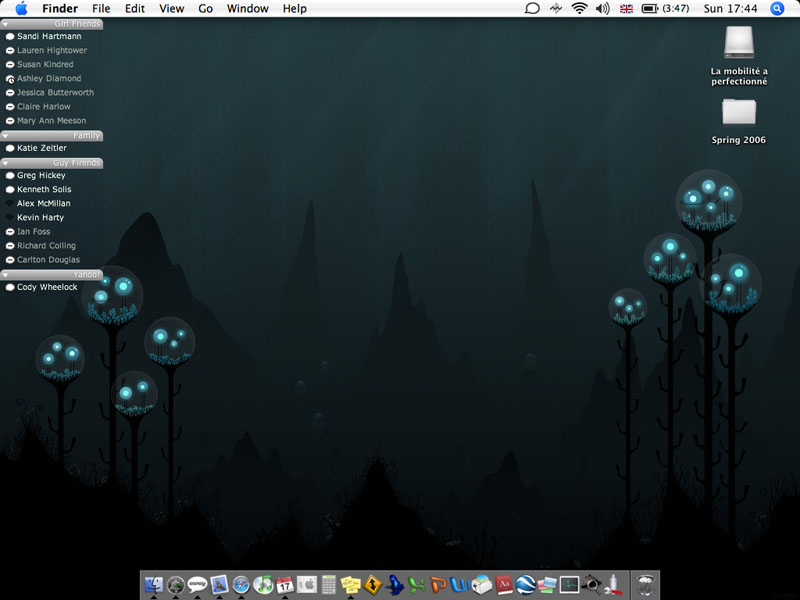
Task: Open the View menu
Action: [171, 9]
